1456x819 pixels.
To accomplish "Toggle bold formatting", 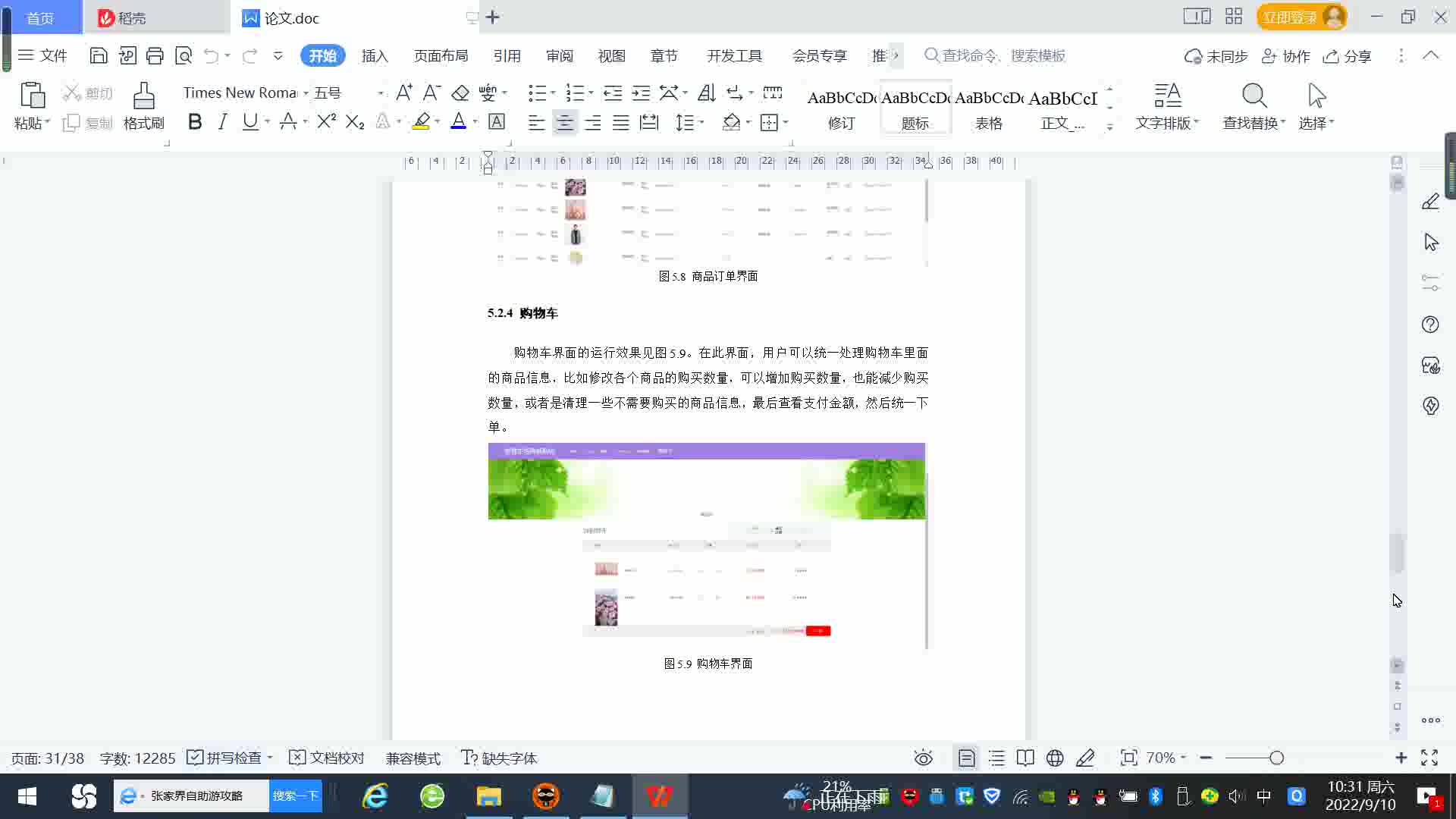I will [195, 121].
